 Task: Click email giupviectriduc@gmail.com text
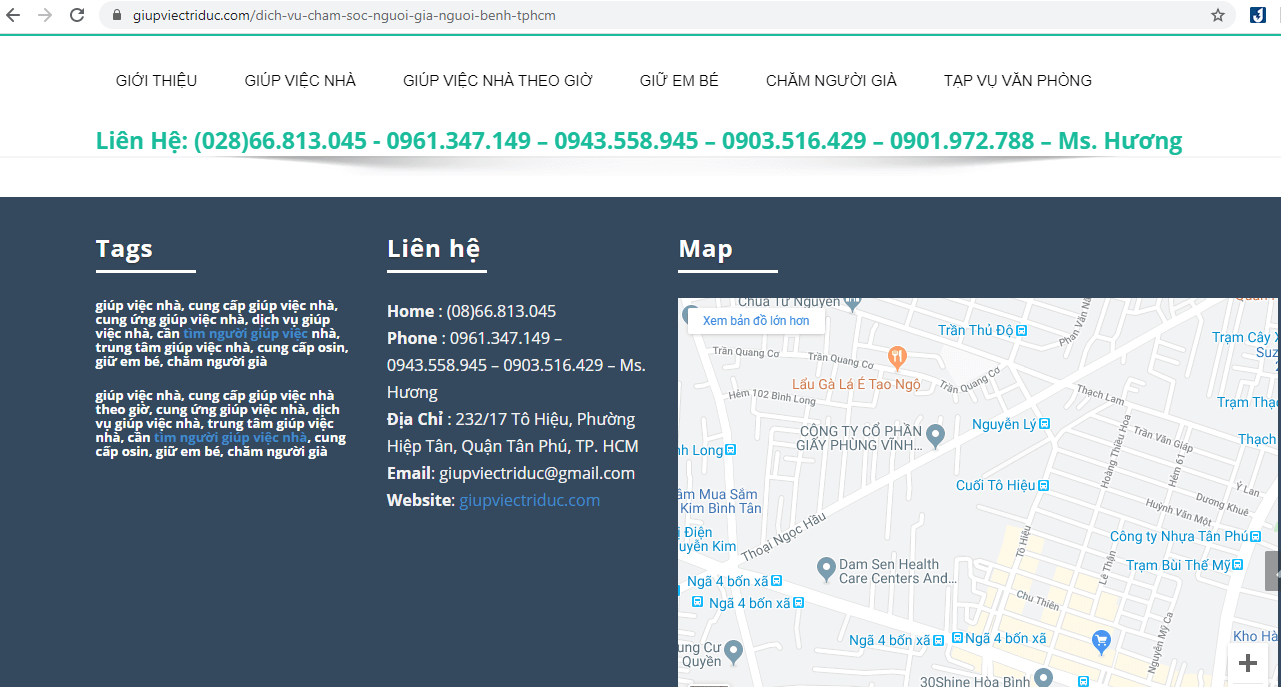537,473
